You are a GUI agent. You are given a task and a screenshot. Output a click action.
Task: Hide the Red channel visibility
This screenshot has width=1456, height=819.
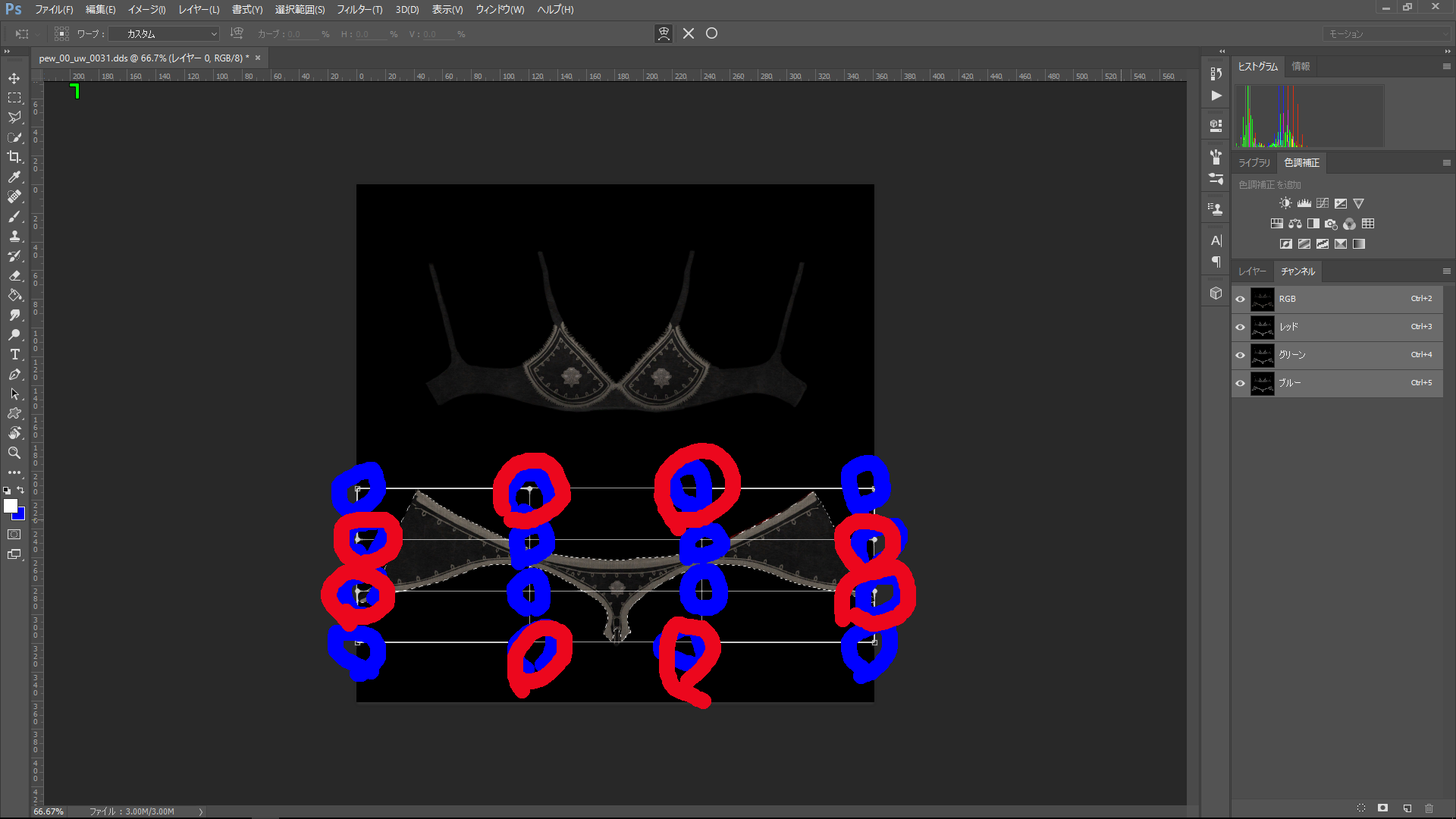click(1241, 327)
